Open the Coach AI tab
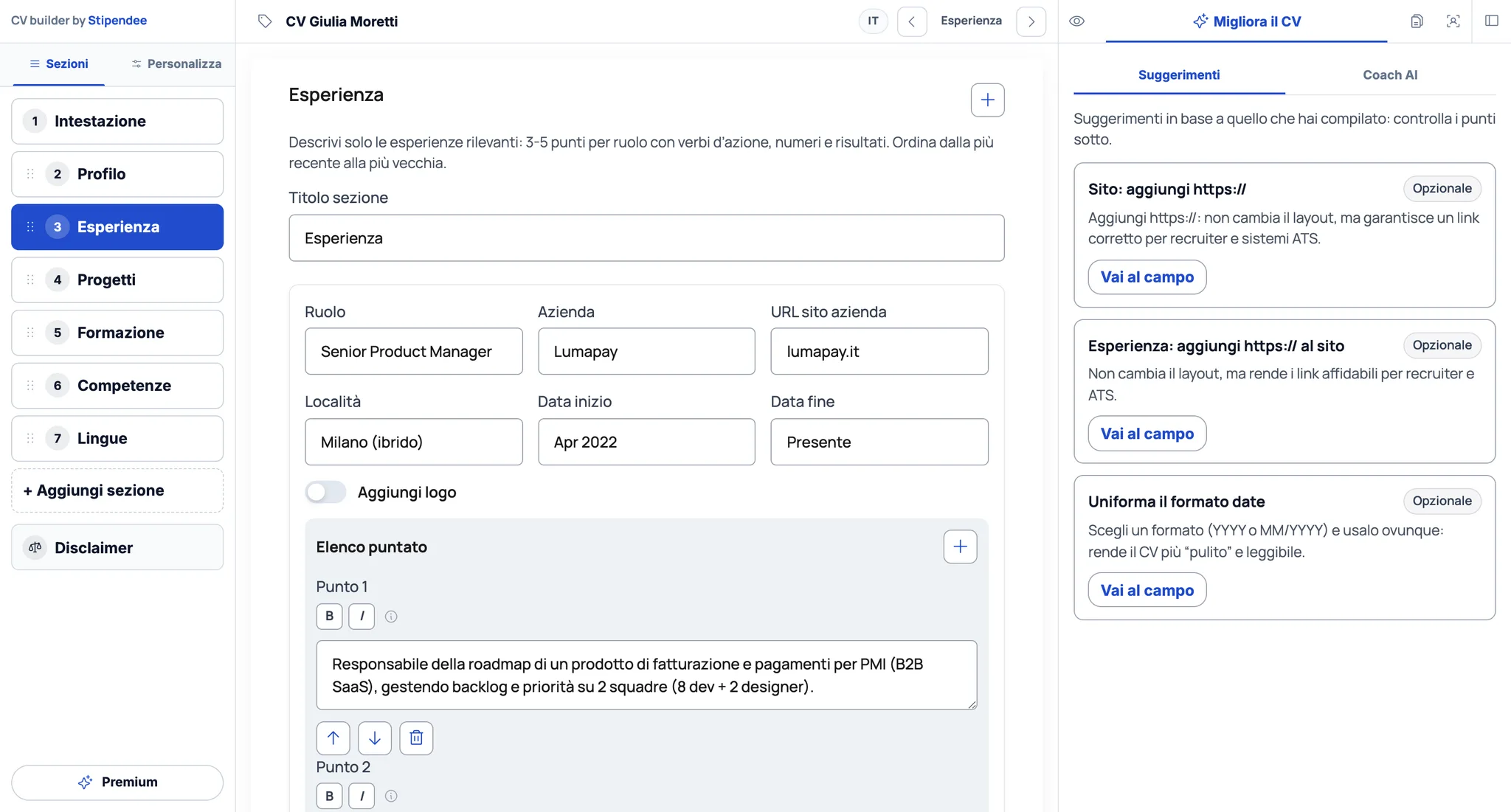 pyautogui.click(x=1390, y=75)
